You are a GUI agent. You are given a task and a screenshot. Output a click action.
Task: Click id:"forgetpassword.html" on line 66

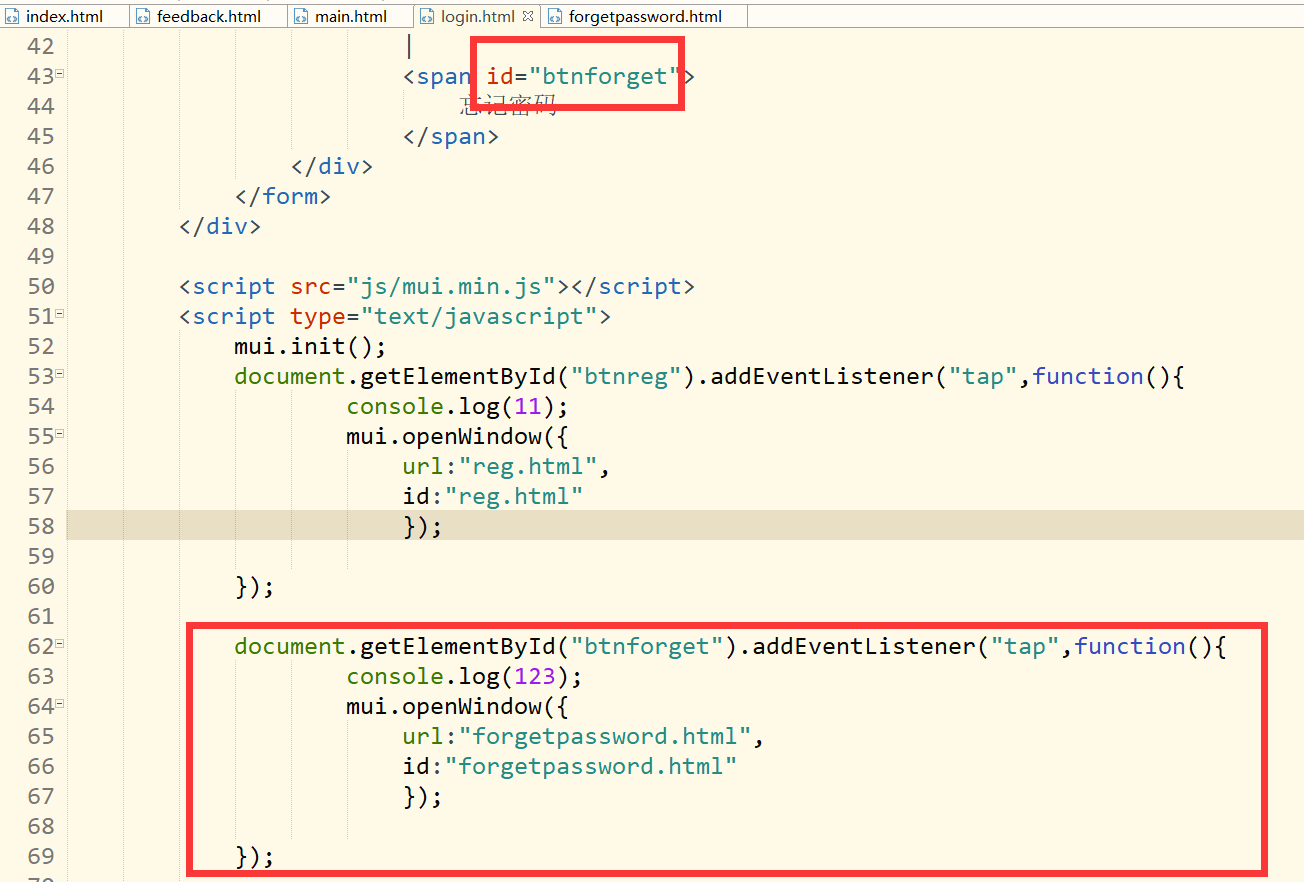coord(570,766)
